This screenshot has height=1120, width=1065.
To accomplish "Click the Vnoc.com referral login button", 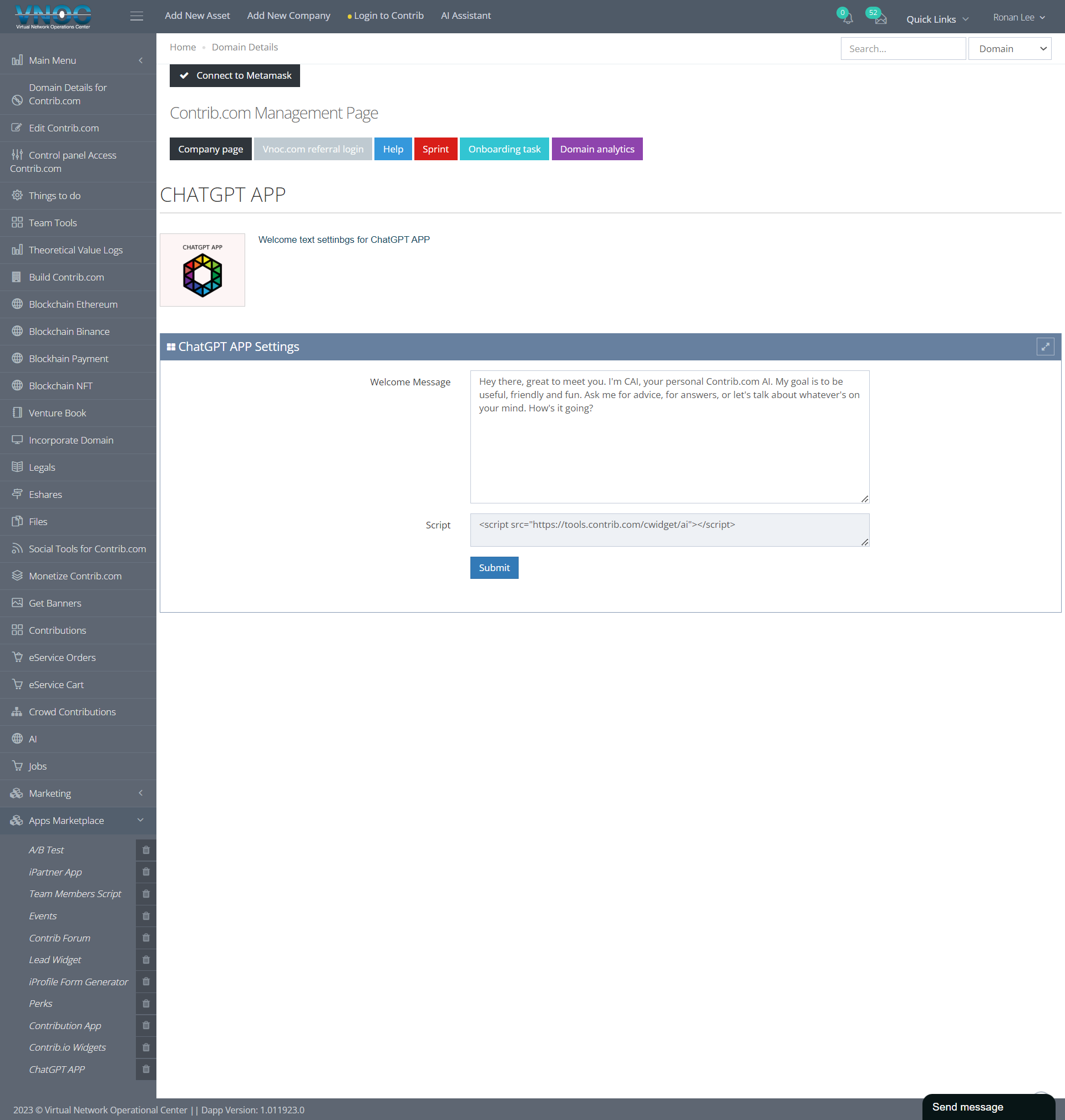I will click(x=313, y=149).
